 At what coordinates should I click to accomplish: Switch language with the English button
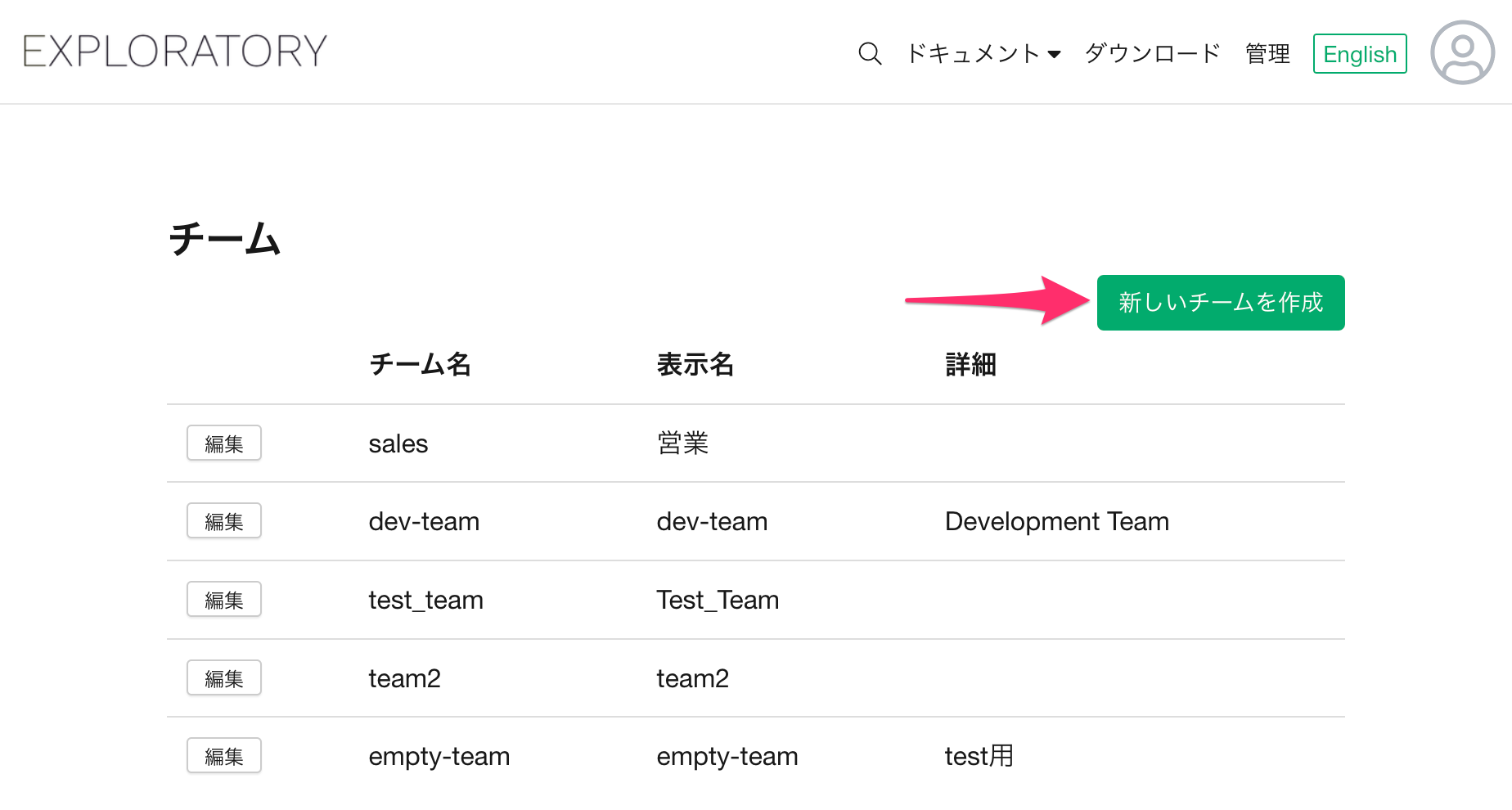(x=1359, y=54)
